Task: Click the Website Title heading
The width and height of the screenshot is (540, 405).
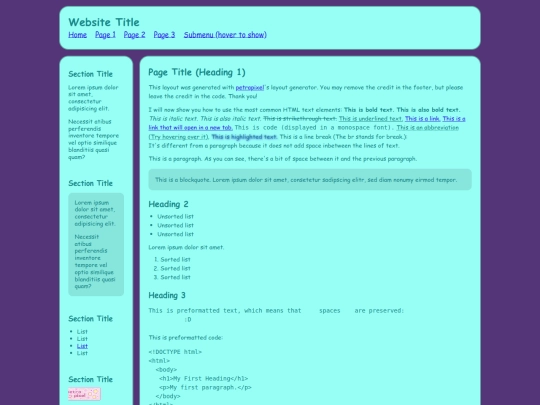Action: tap(104, 22)
